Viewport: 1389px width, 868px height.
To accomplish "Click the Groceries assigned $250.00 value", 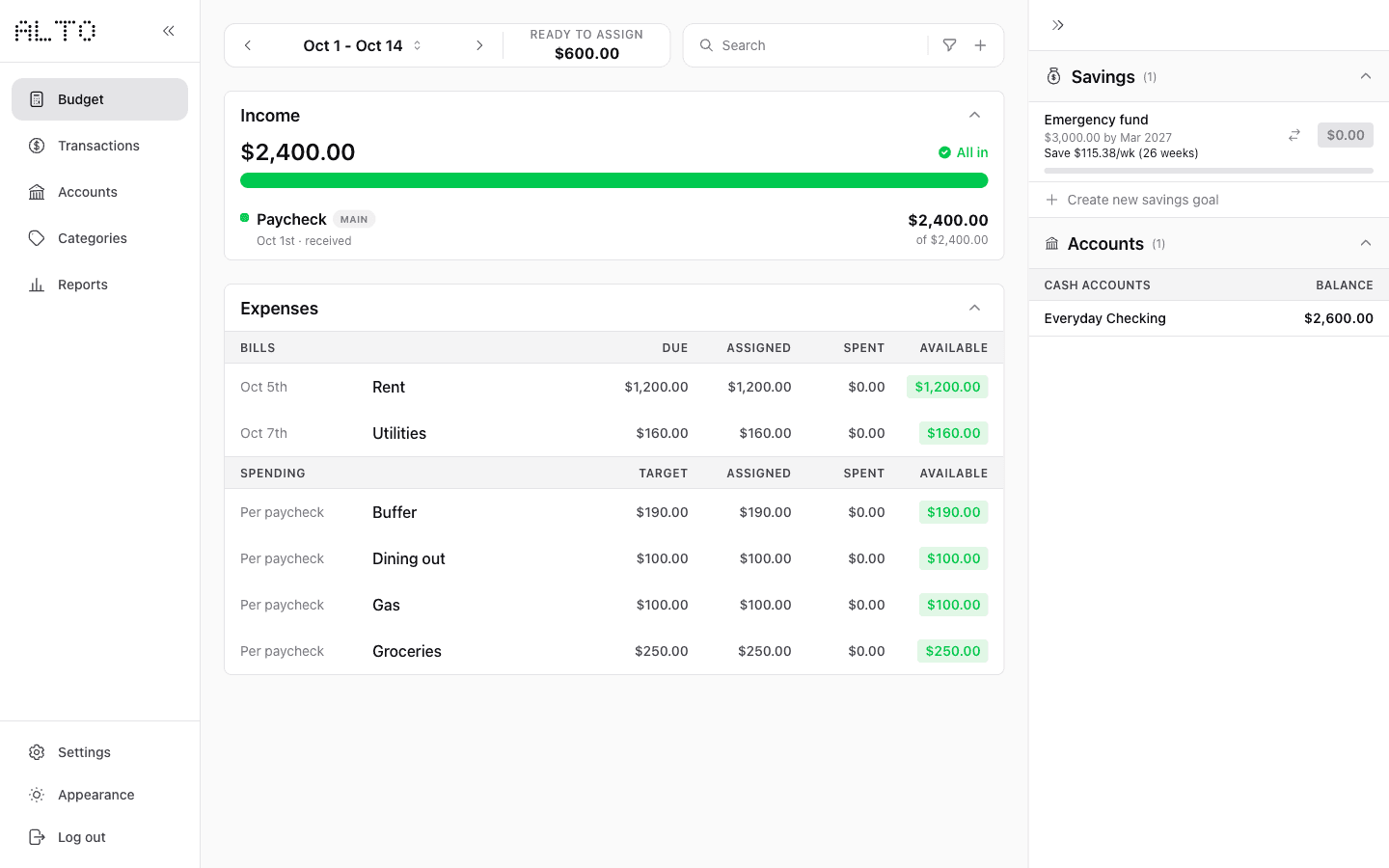I will click(x=764, y=651).
